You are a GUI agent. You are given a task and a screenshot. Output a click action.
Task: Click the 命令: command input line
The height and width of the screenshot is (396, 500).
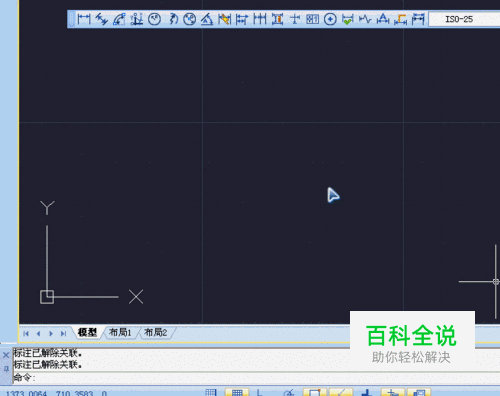click(256, 378)
